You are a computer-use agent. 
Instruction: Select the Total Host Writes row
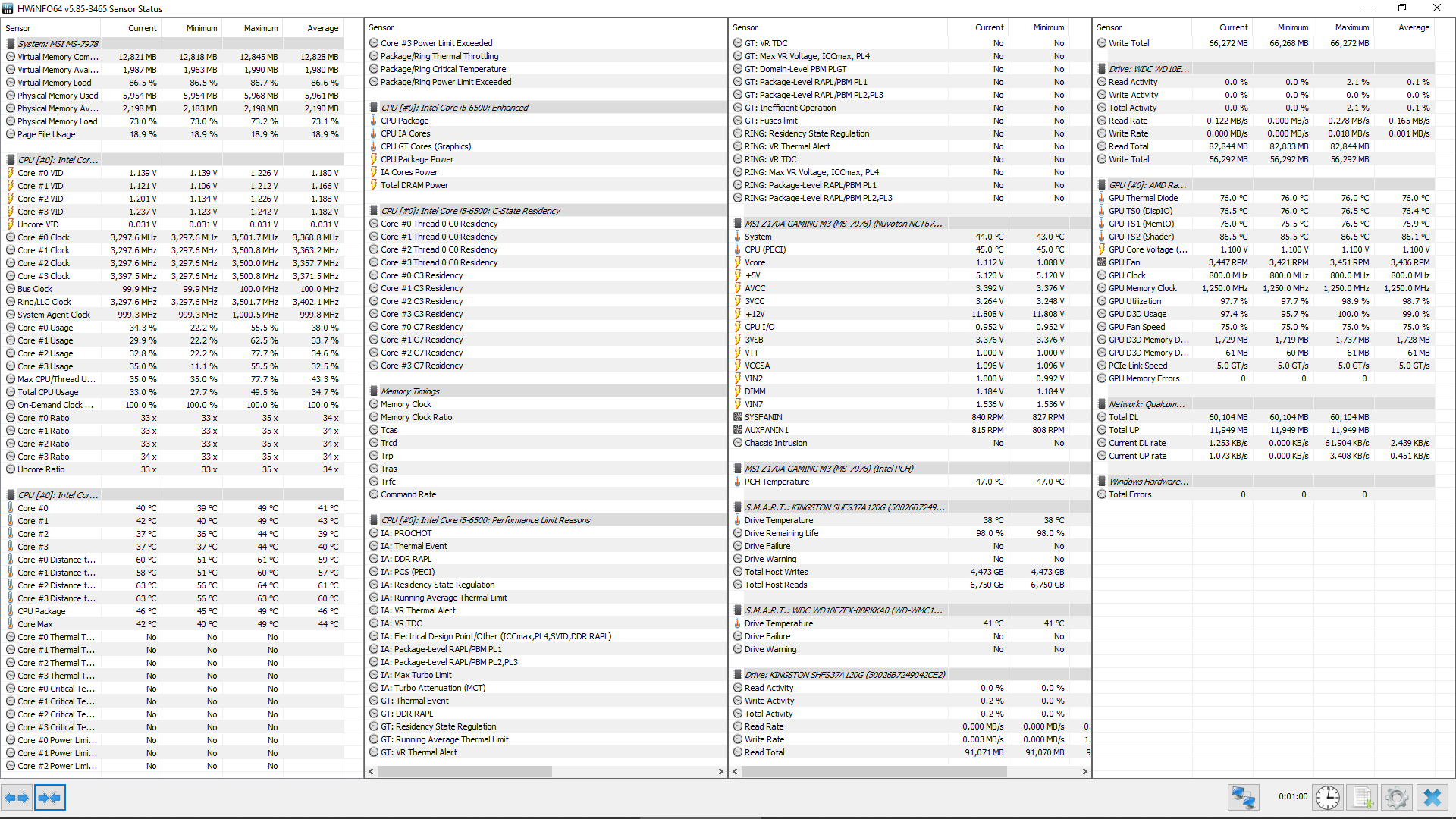point(910,572)
